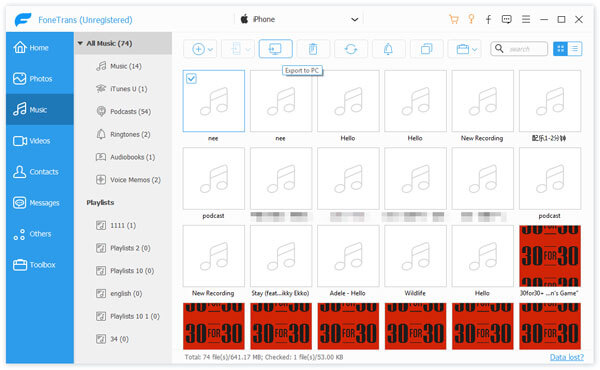Switch to grid thumbnail view
The width and height of the screenshot is (600, 370).
pyautogui.click(x=561, y=49)
